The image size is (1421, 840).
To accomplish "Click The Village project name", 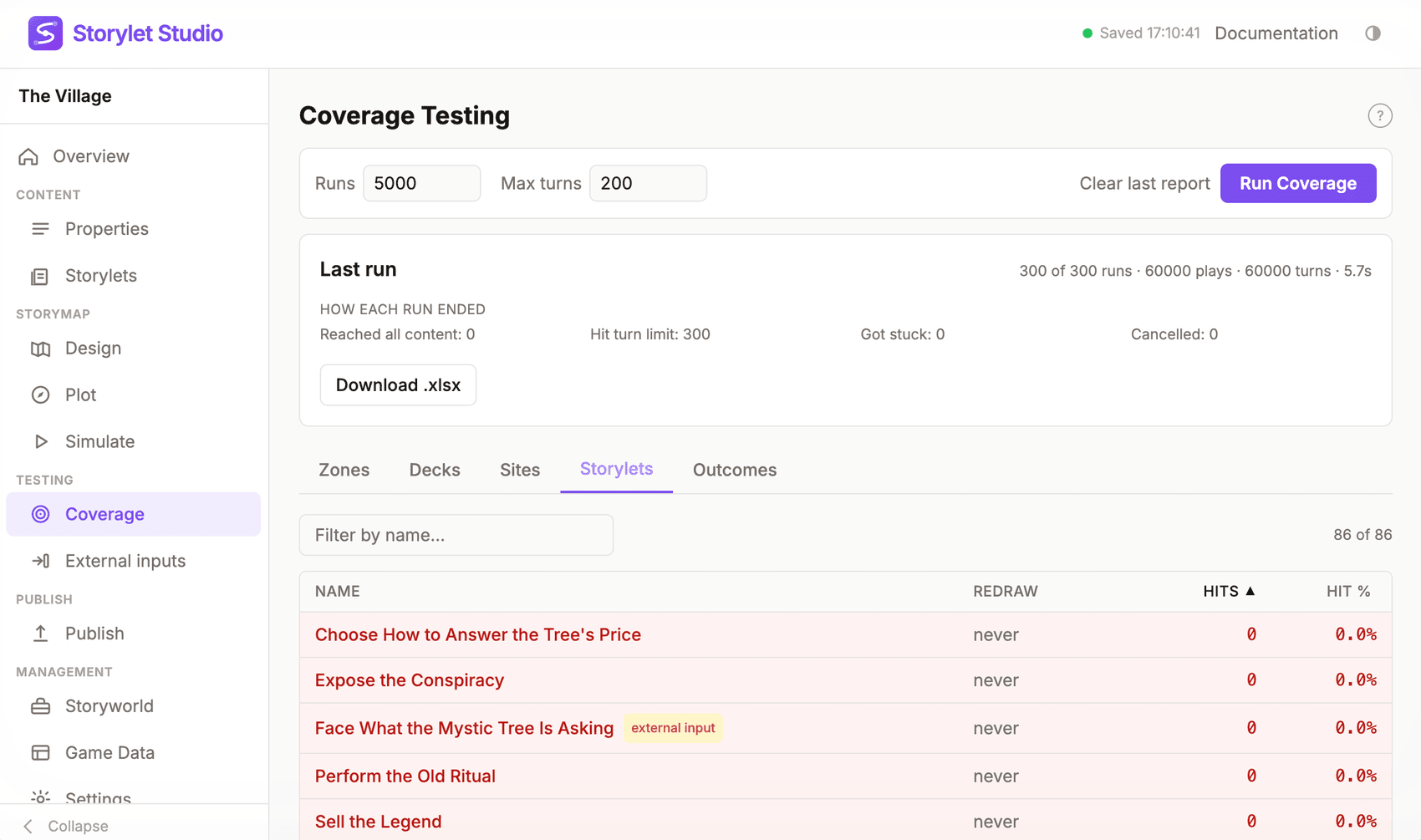I will pos(65,96).
